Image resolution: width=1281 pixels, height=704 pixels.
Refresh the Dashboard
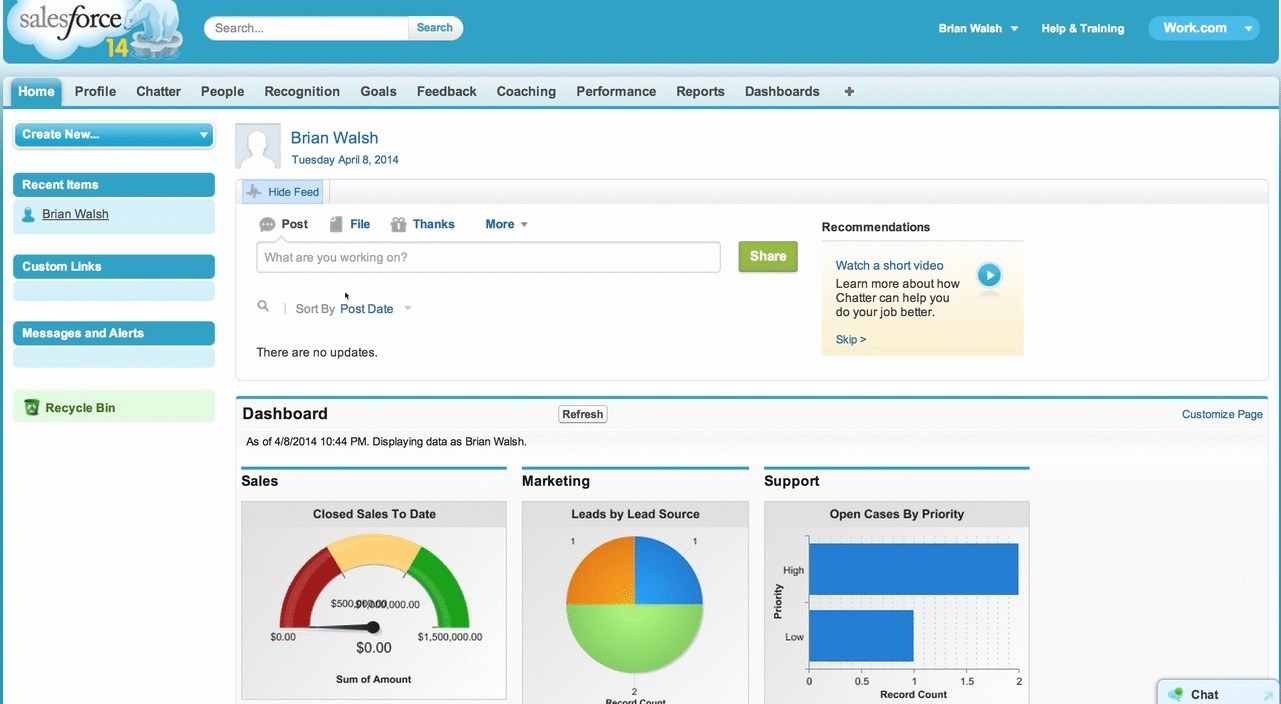tap(583, 414)
